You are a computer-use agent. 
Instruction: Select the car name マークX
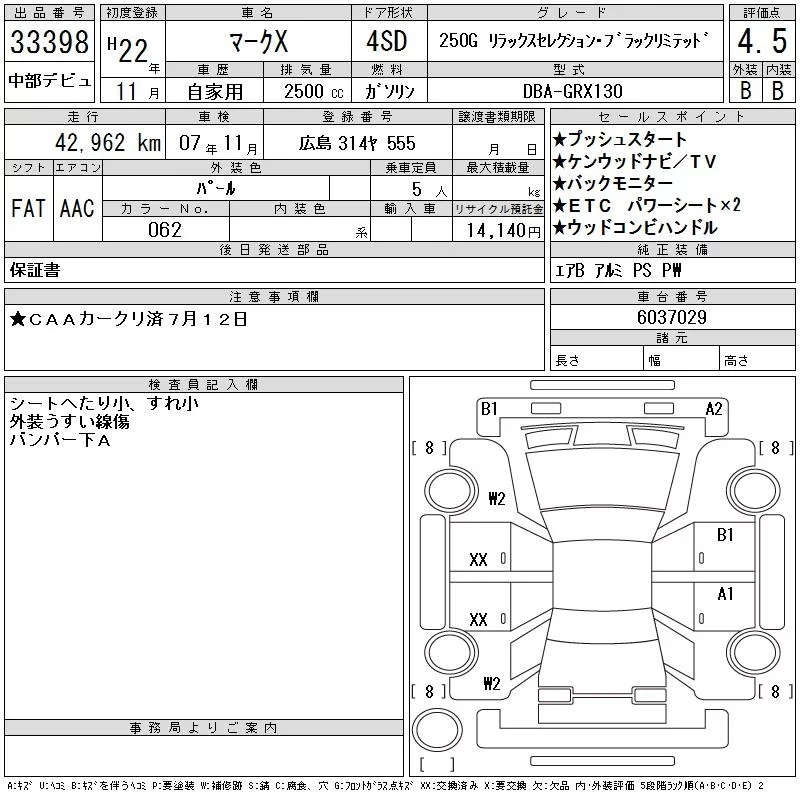click(x=259, y=41)
